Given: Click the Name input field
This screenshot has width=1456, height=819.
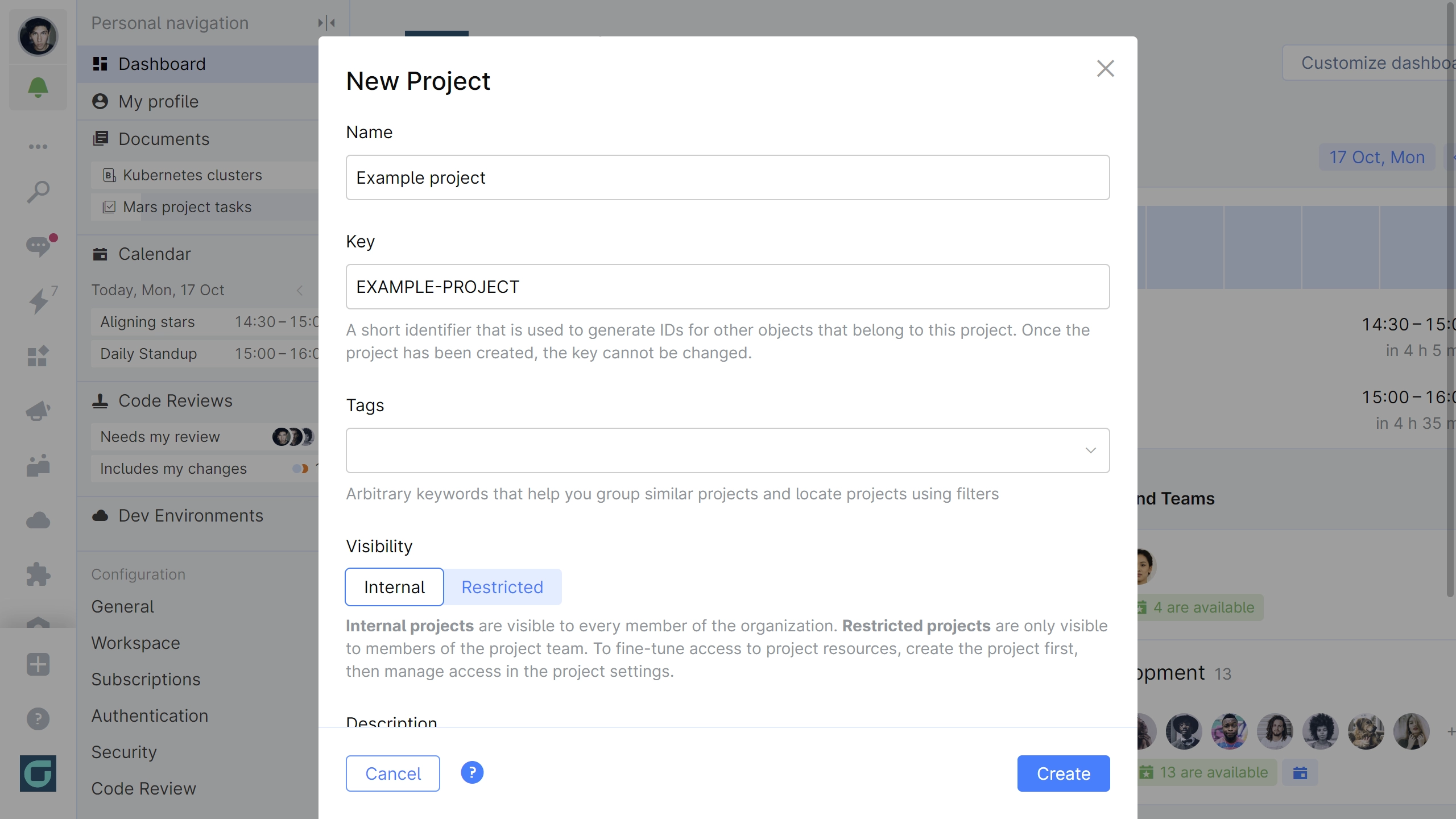Looking at the screenshot, I should click(727, 177).
